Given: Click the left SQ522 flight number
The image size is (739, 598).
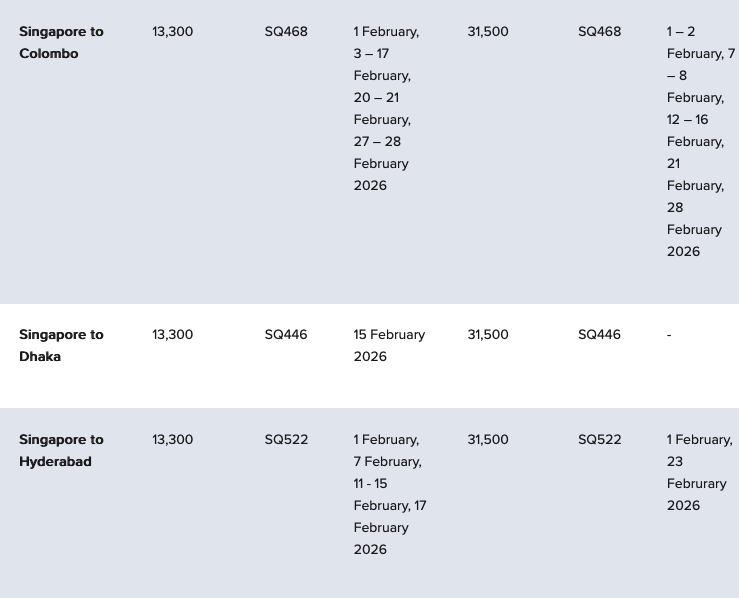Looking at the screenshot, I should coord(286,440).
